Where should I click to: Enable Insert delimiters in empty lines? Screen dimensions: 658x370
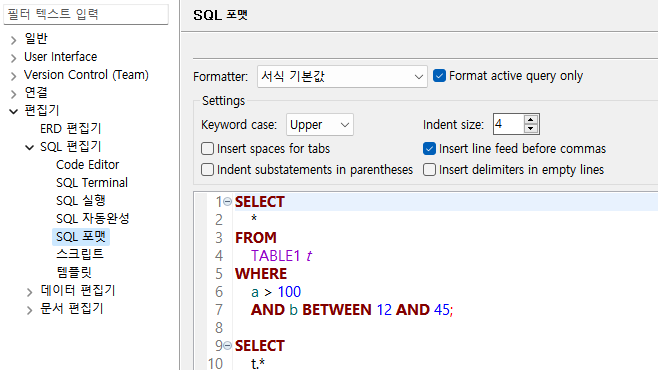(429, 169)
